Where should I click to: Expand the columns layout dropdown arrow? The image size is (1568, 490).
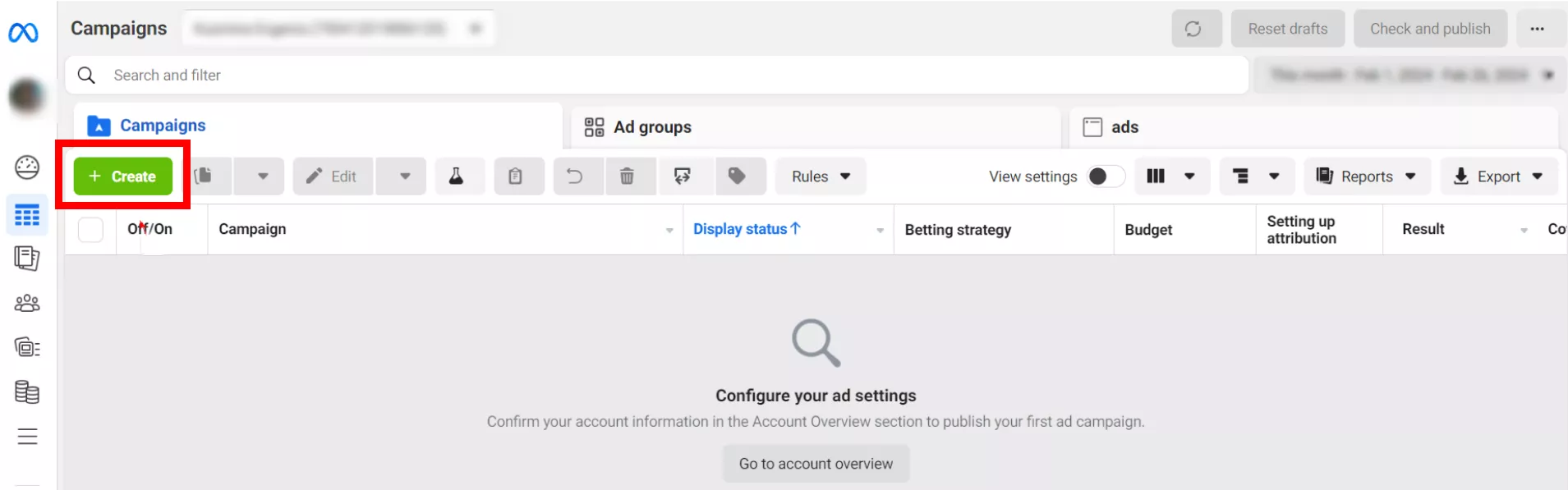pos(1189,176)
